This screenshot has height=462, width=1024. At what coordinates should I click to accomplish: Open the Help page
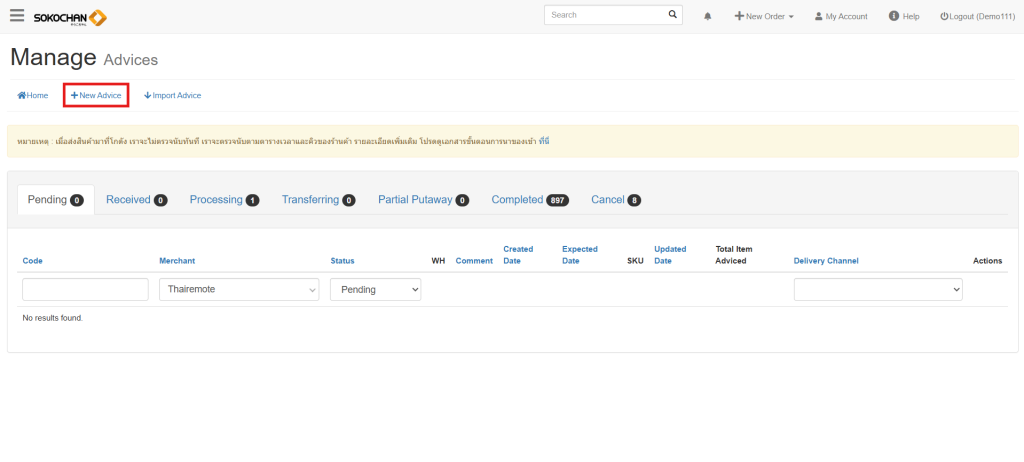[x=904, y=17]
